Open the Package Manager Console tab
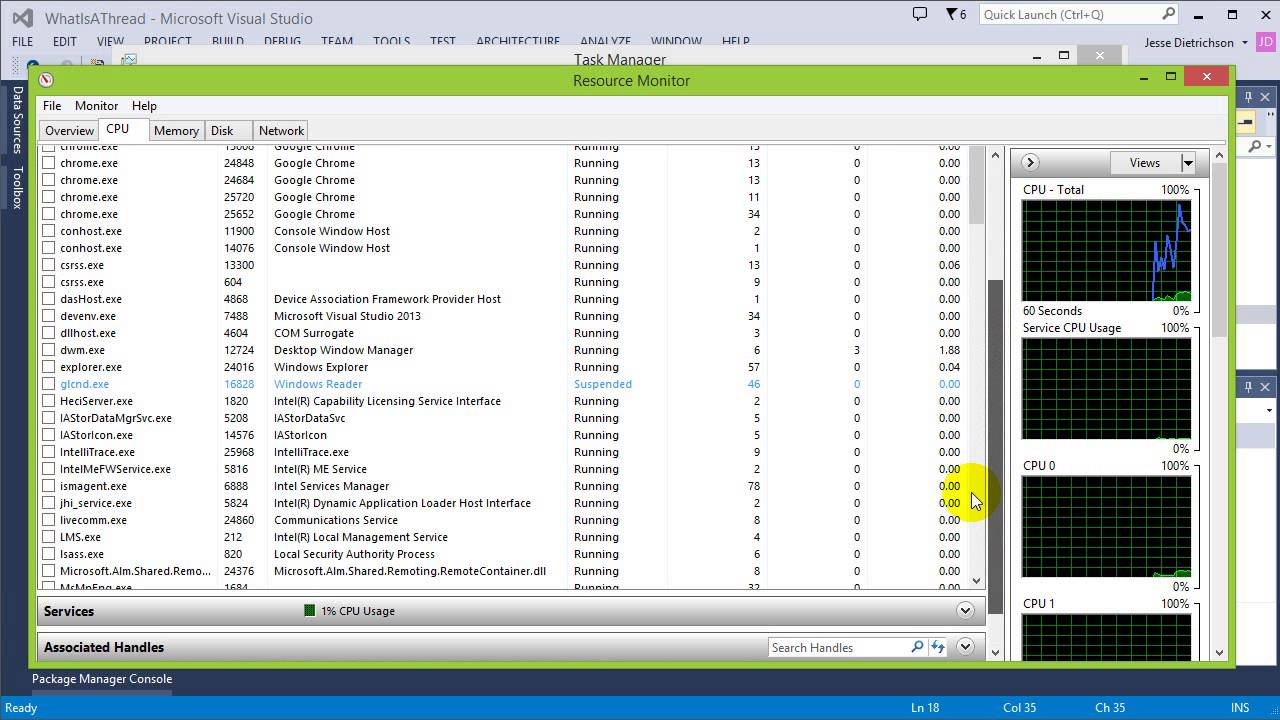 (102, 679)
